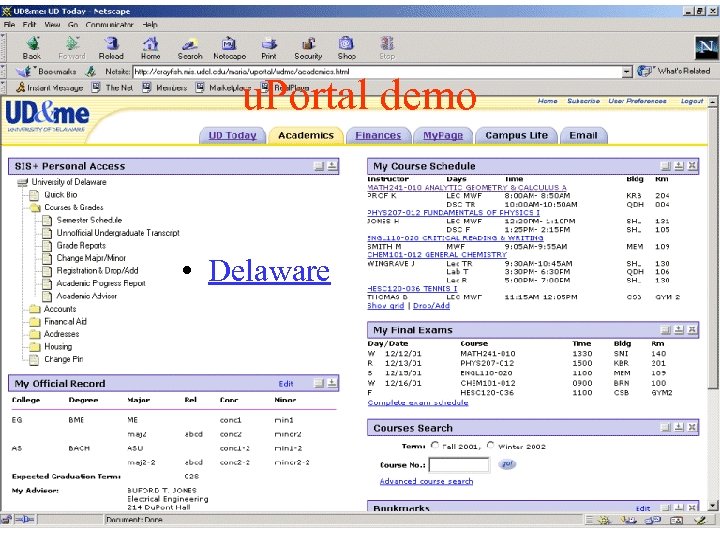Collapse the Courses & Grades folder

[36, 208]
